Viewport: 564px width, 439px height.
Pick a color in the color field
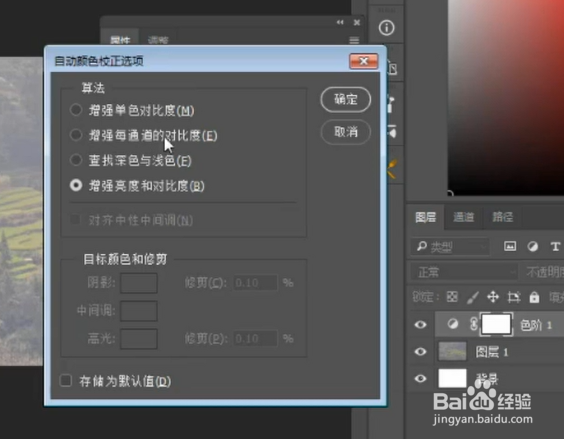(506, 97)
